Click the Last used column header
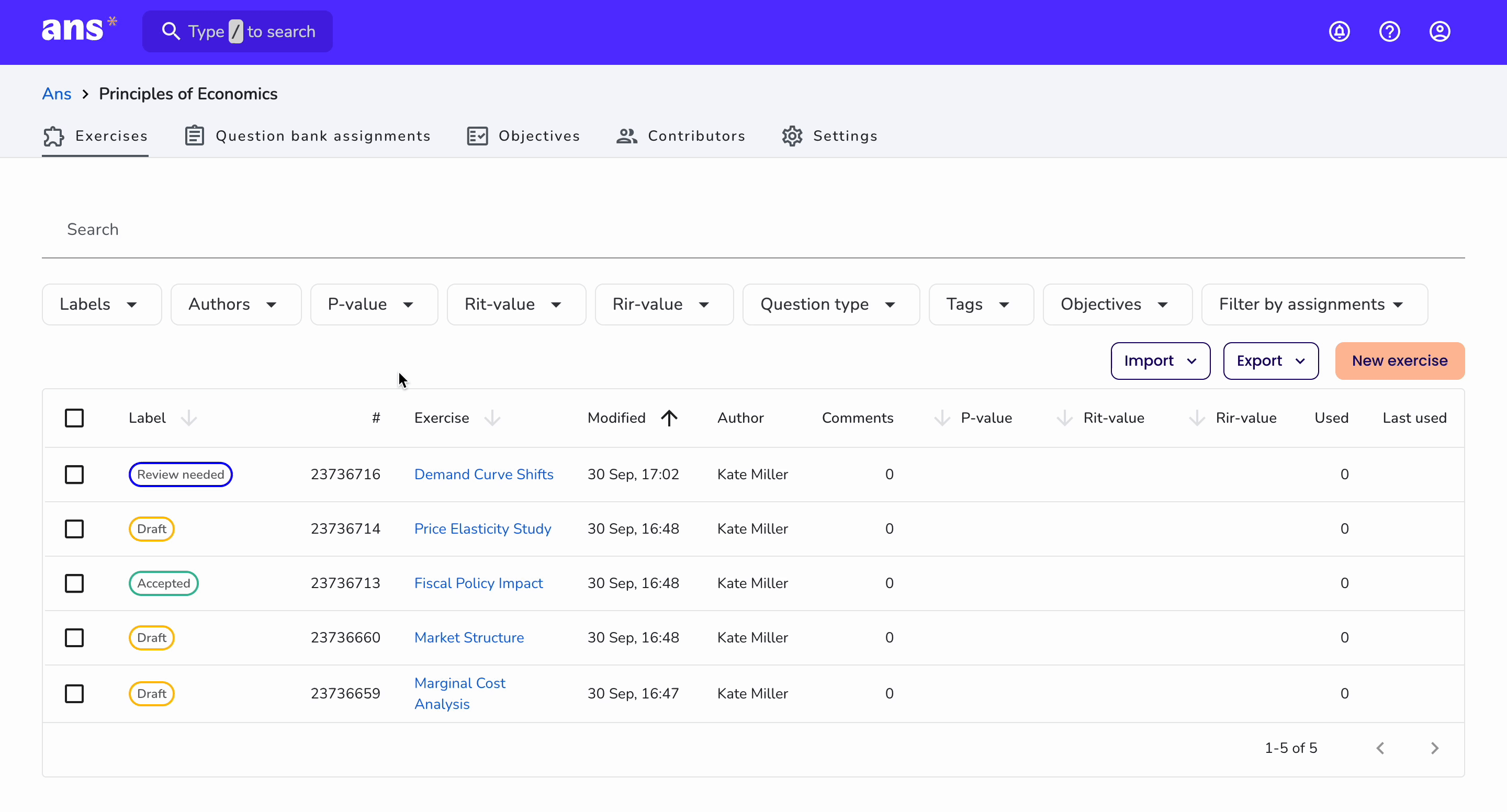Image resolution: width=1507 pixels, height=812 pixels. click(1414, 418)
